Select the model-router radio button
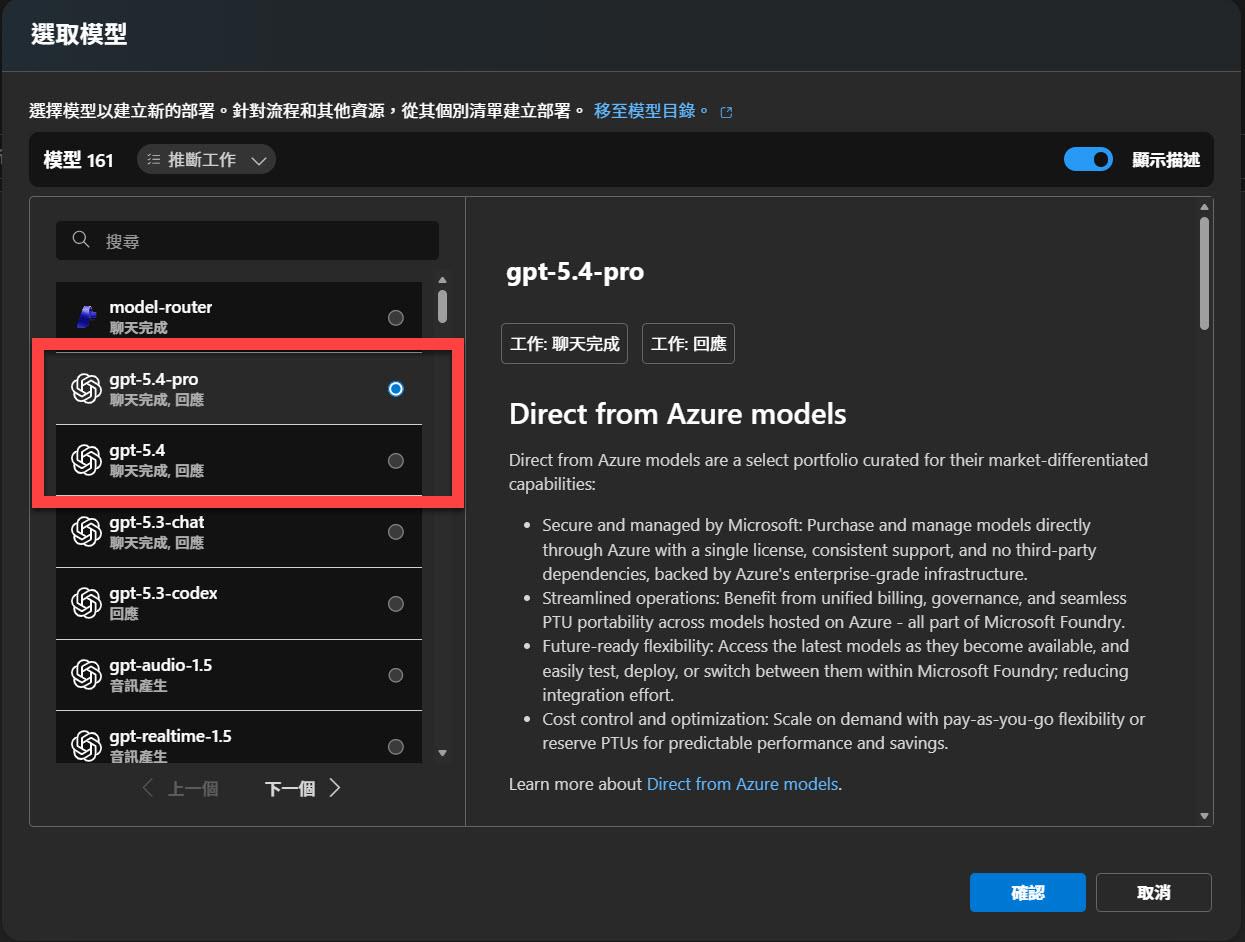Image resolution: width=1245 pixels, height=942 pixels. coord(396,318)
